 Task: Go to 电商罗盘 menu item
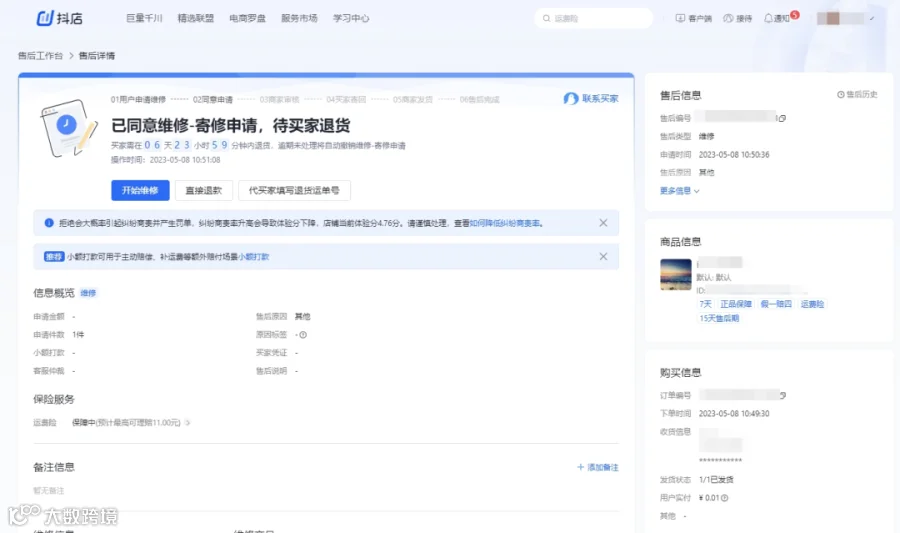(x=247, y=18)
